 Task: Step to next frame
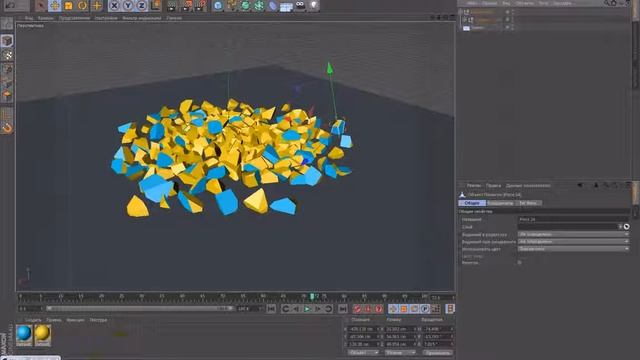click(318, 309)
